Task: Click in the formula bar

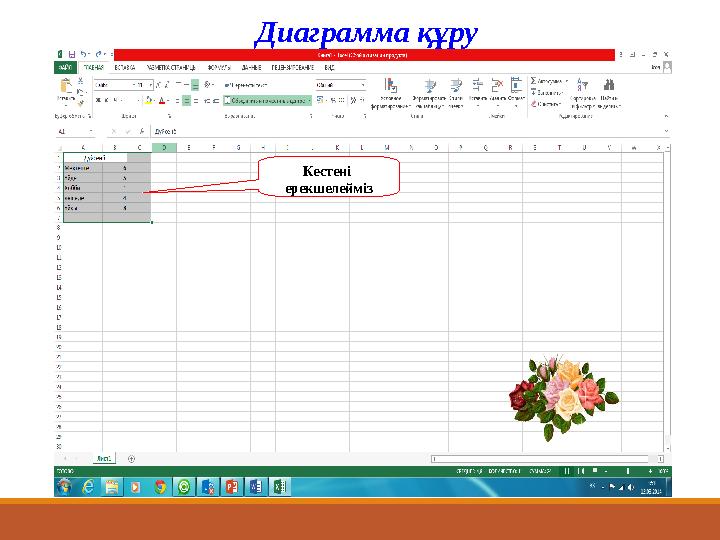Action: [406, 132]
